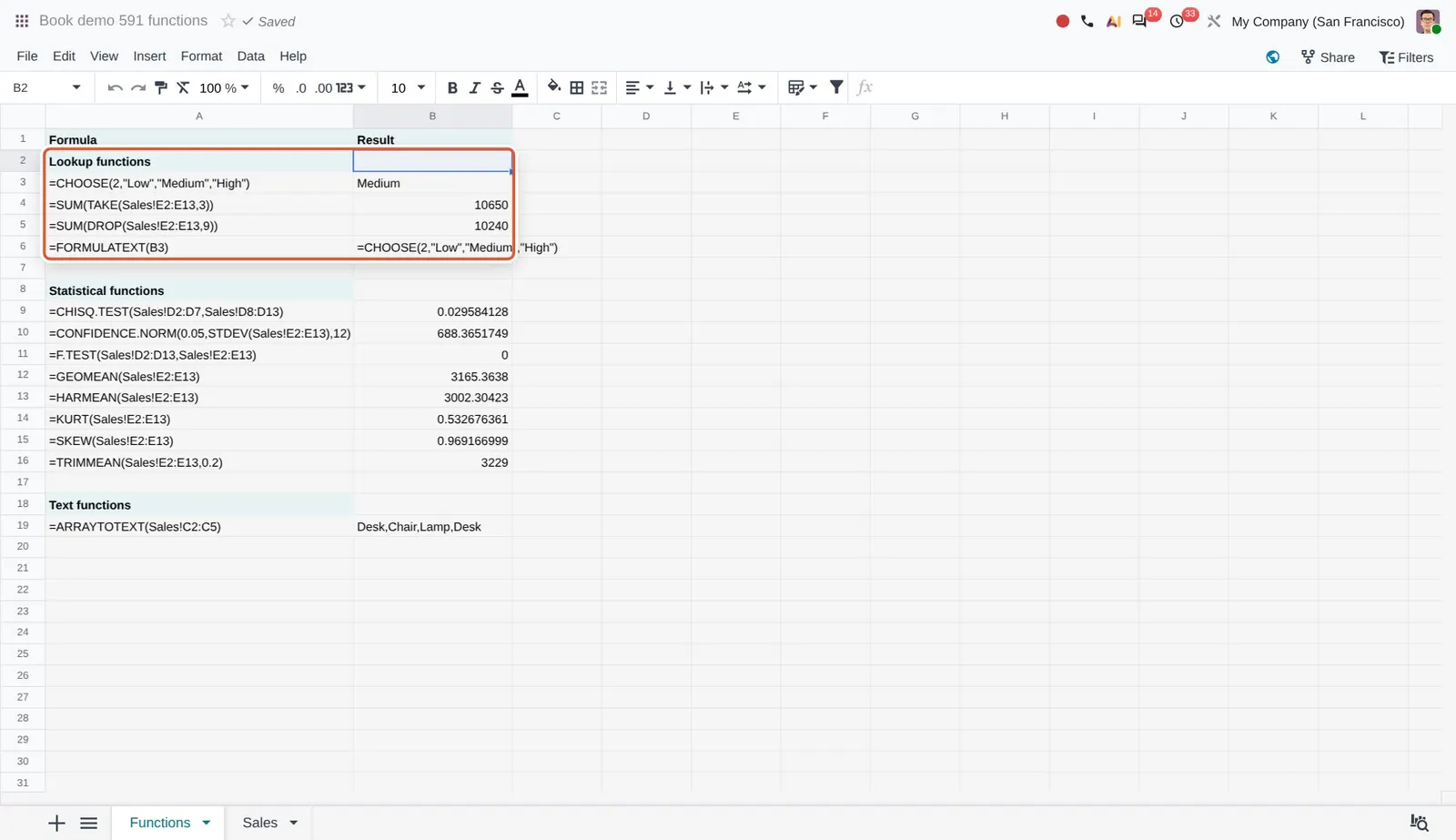Toggle the data filter funnel icon

point(836,87)
